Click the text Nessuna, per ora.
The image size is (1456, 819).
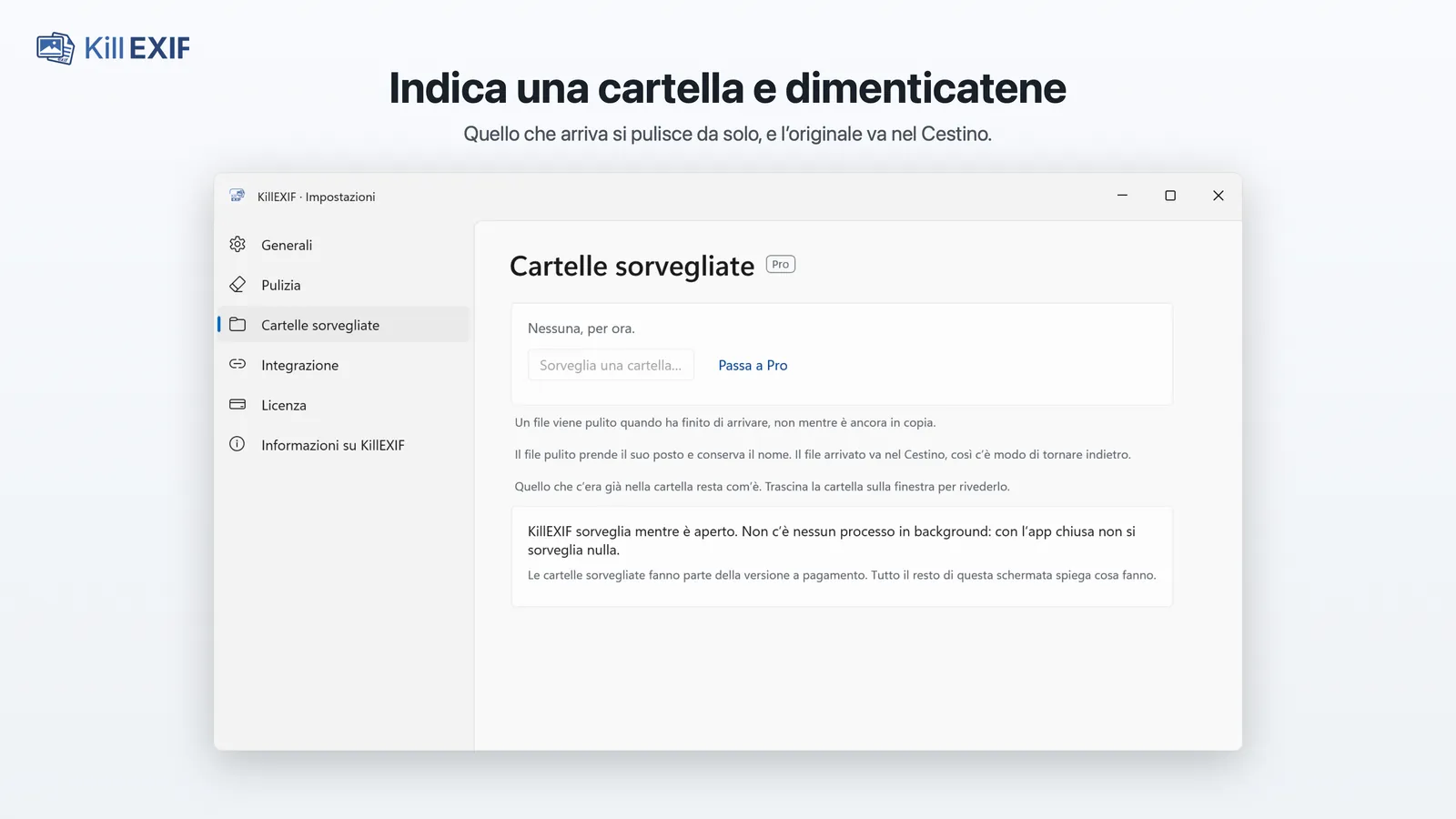581,329
